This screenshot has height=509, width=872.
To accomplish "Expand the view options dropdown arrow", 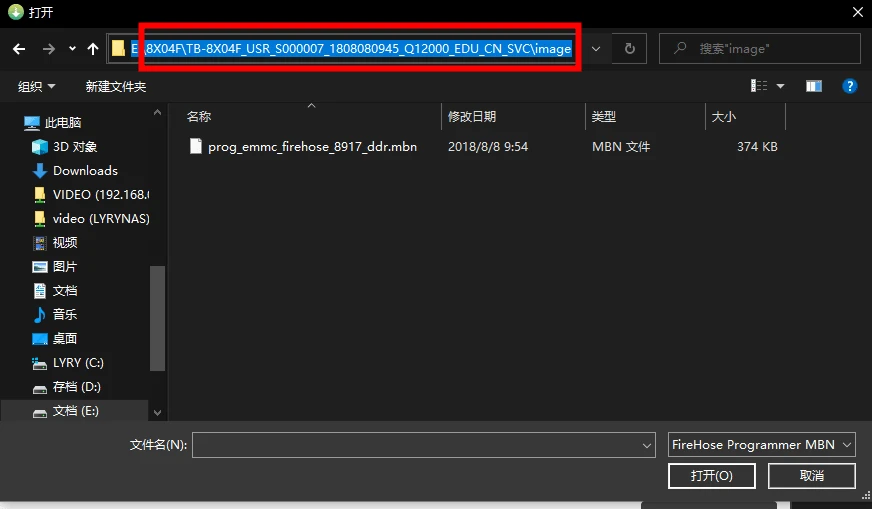I will 781,87.
